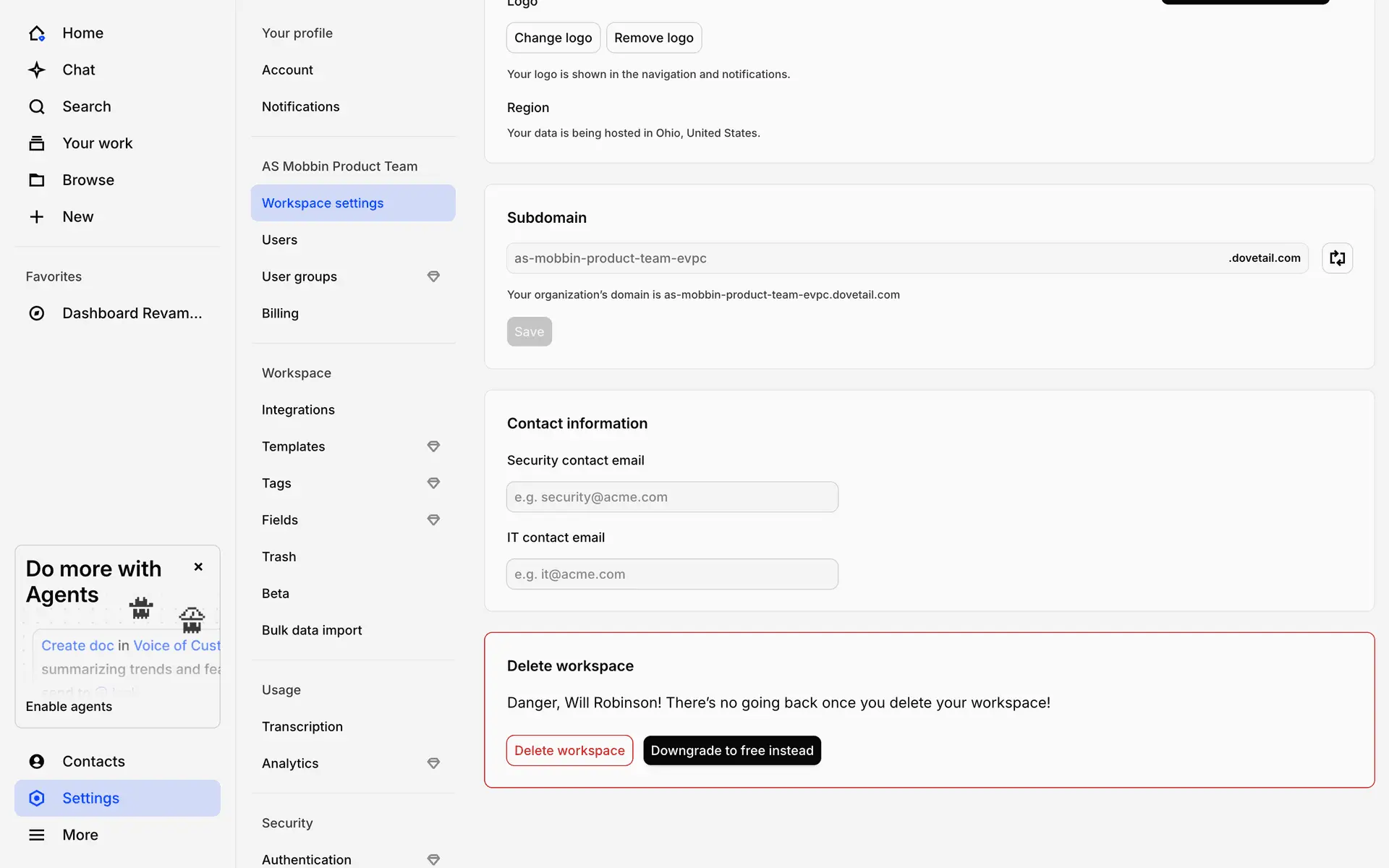Screen dimensions: 1389x868
Task: Click the subdomain regenerate icon button
Action: tap(1337, 258)
